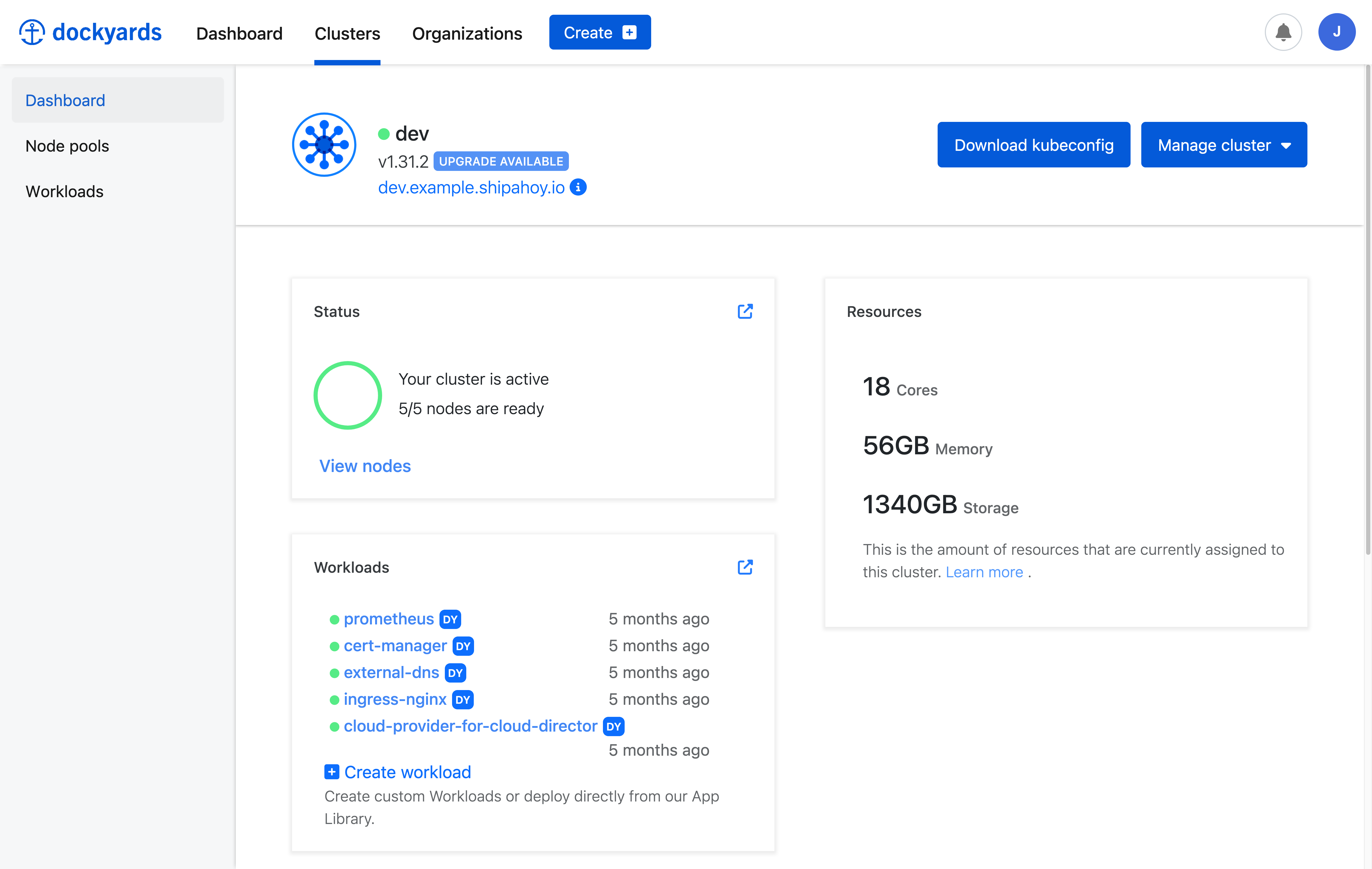This screenshot has width=1372, height=869.
Task: Click the DY badge beside ingress-nginx
Action: tap(463, 699)
